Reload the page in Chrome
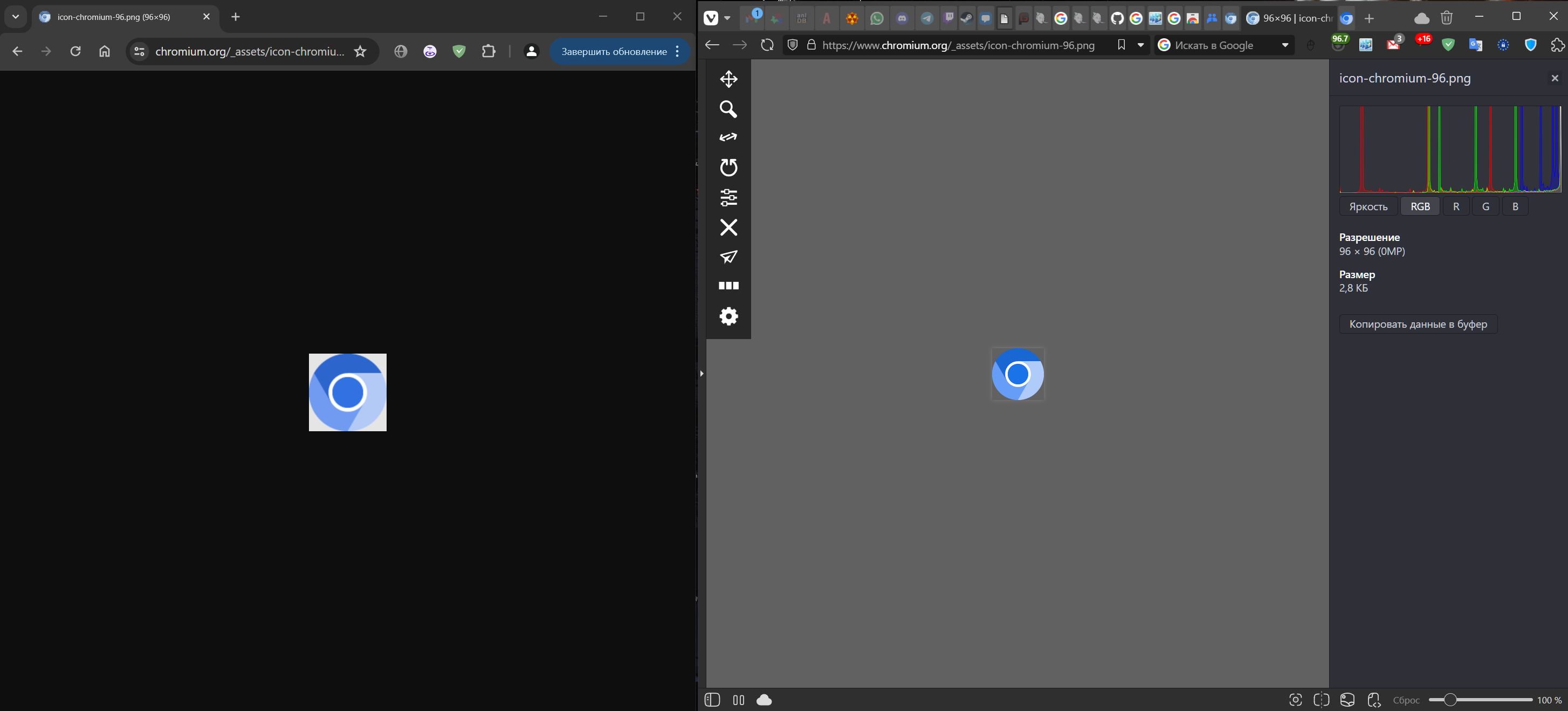1568x711 pixels. tap(75, 52)
